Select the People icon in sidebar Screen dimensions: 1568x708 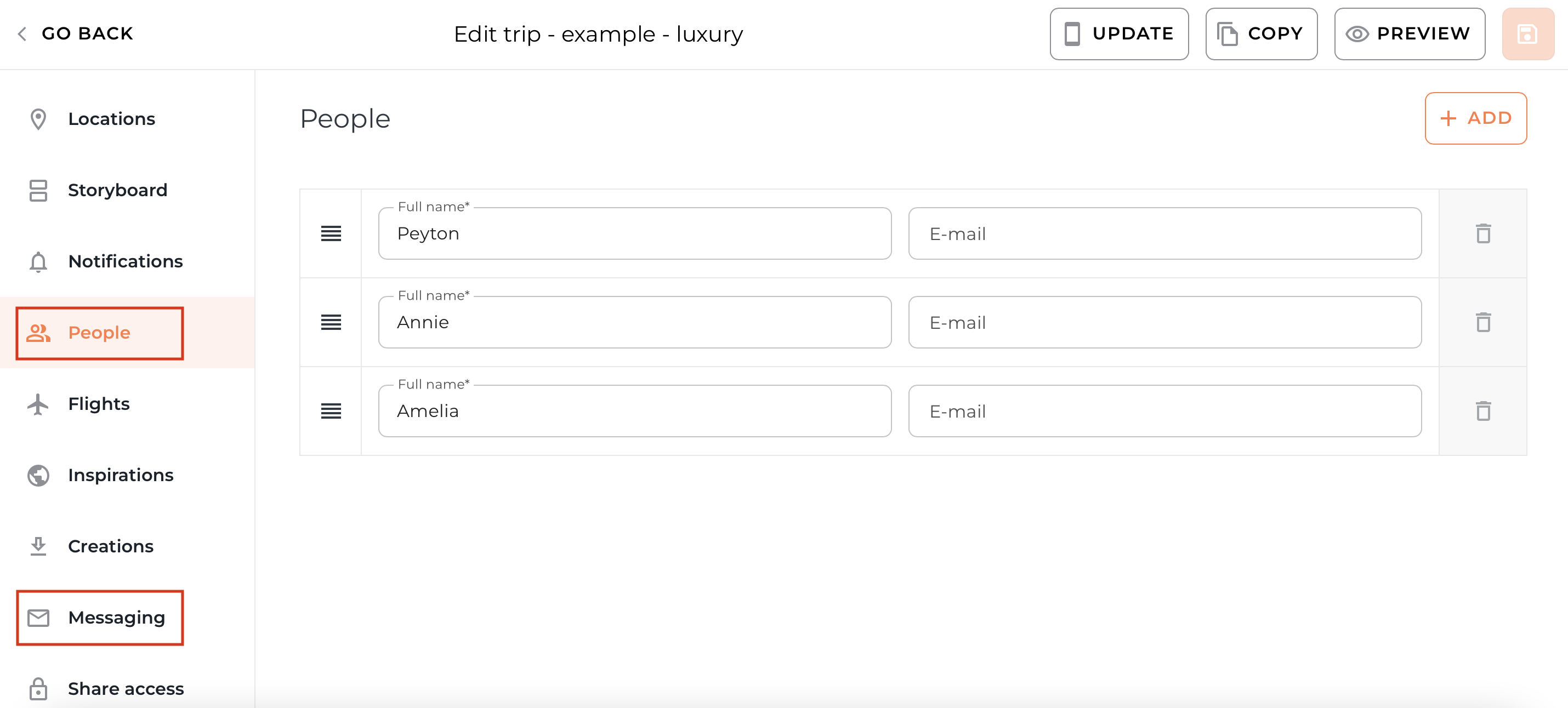(x=38, y=333)
